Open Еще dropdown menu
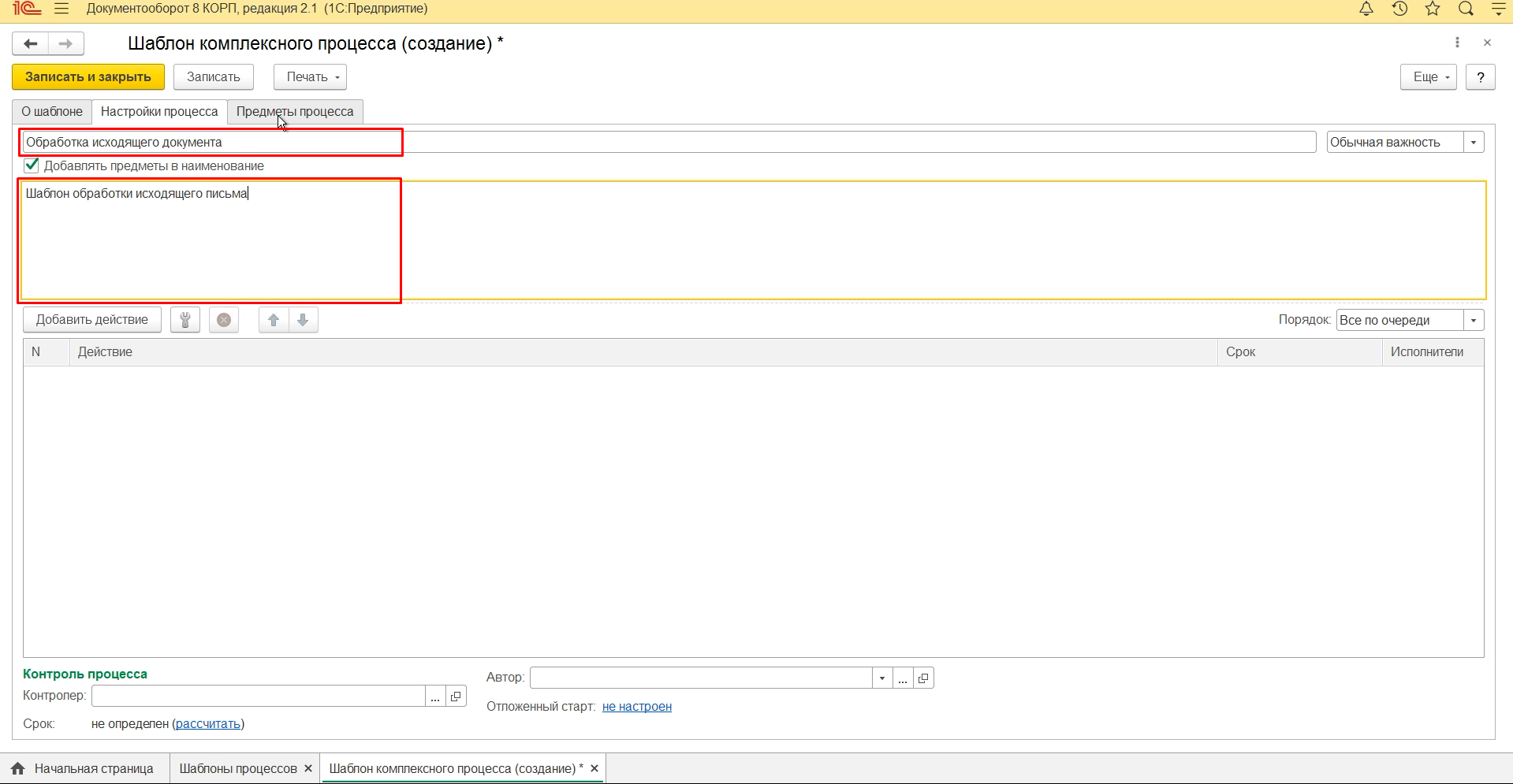Image resolution: width=1513 pixels, height=784 pixels. coord(1429,77)
